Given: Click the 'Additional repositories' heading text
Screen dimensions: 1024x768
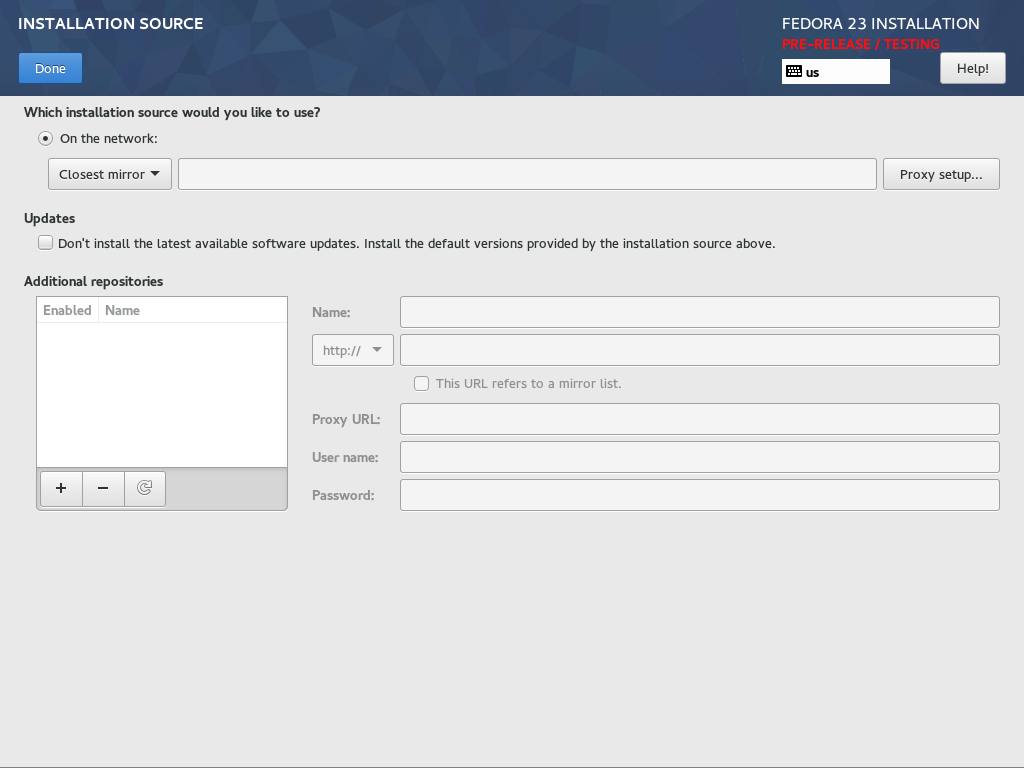Looking at the screenshot, I should (93, 281).
